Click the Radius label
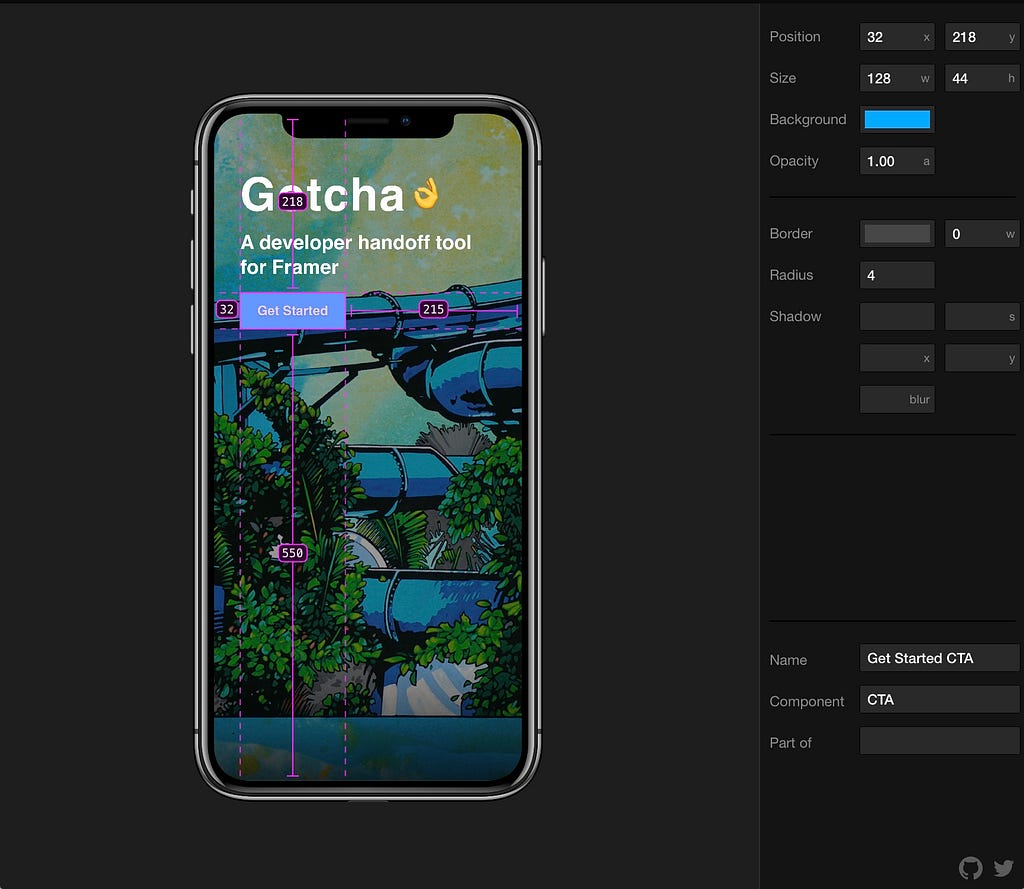 point(792,275)
